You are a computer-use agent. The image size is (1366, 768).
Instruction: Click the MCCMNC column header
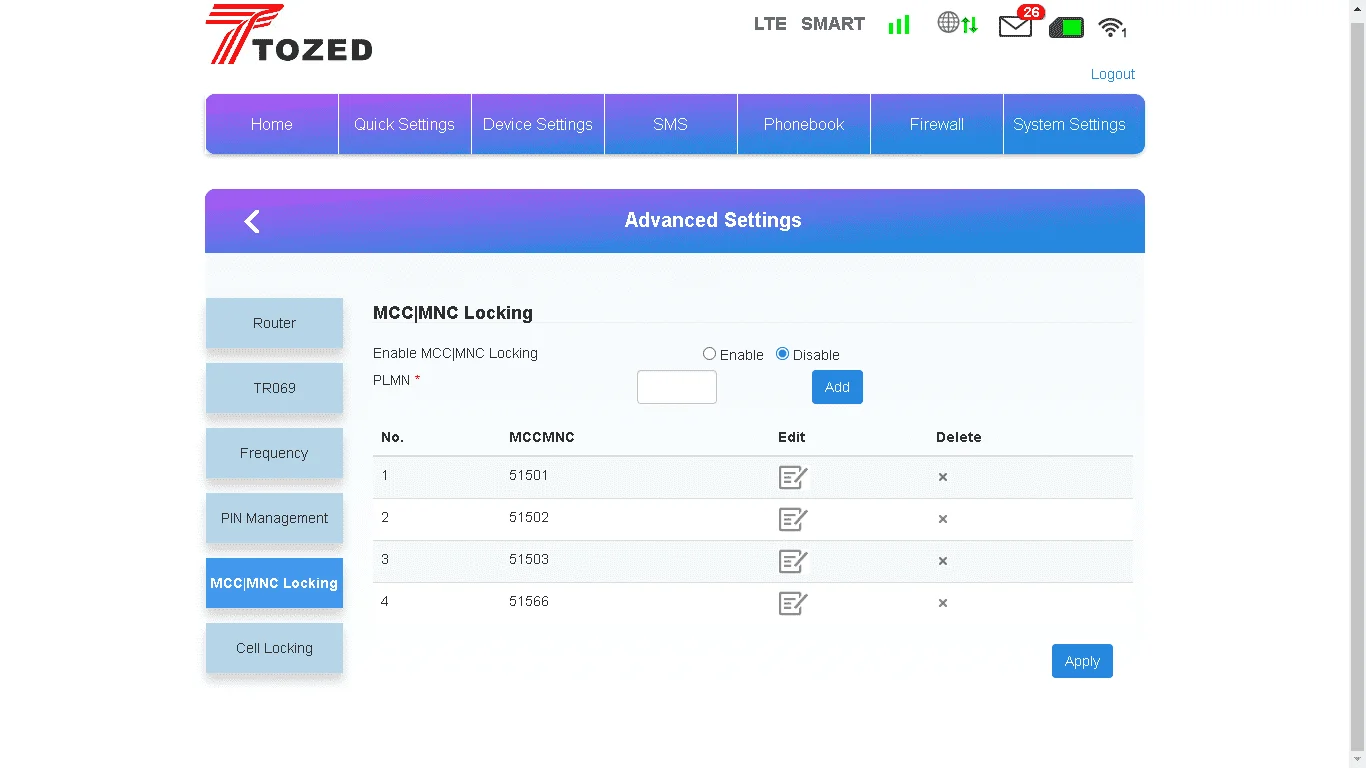[x=542, y=437]
